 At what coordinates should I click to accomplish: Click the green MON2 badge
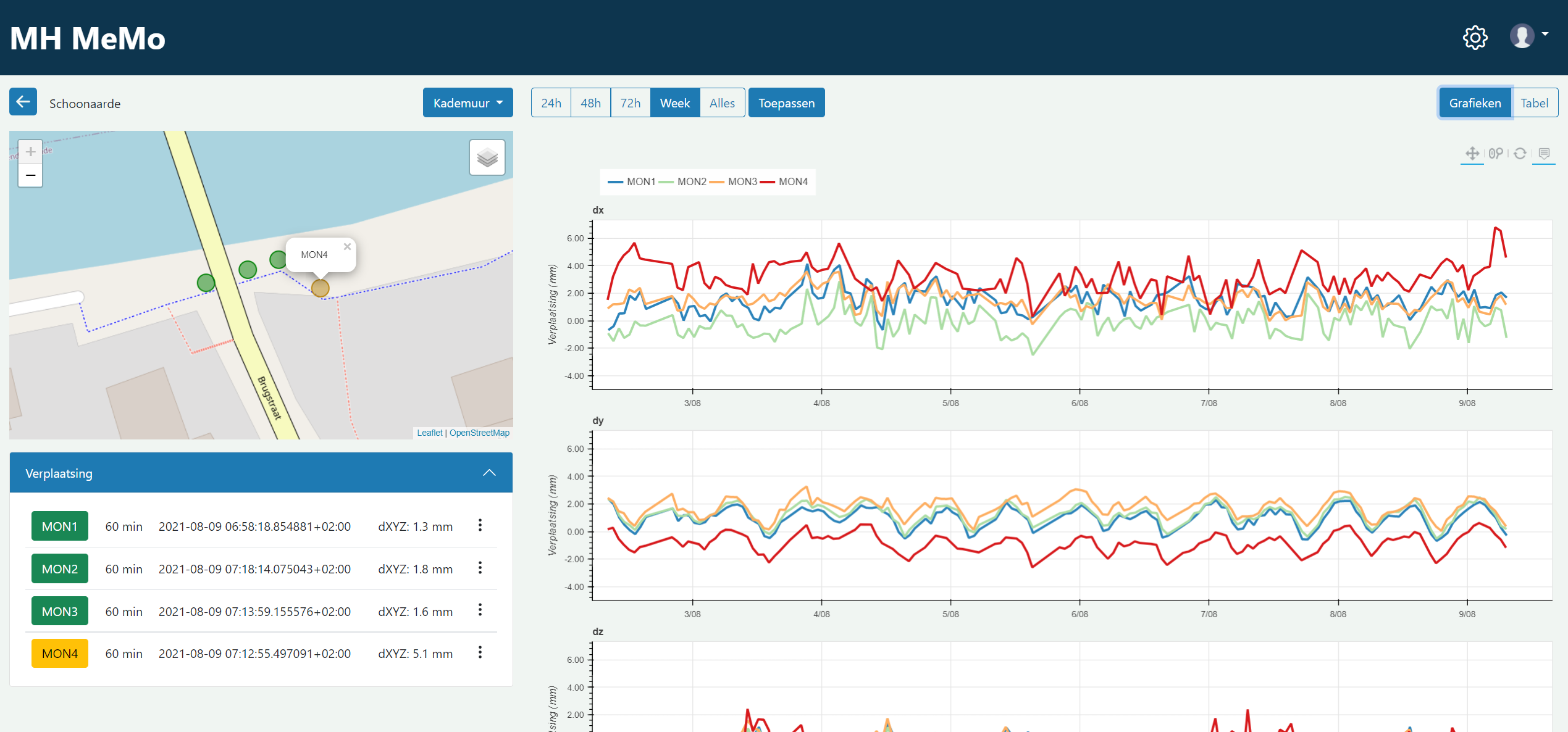pyautogui.click(x=59, y=568)
